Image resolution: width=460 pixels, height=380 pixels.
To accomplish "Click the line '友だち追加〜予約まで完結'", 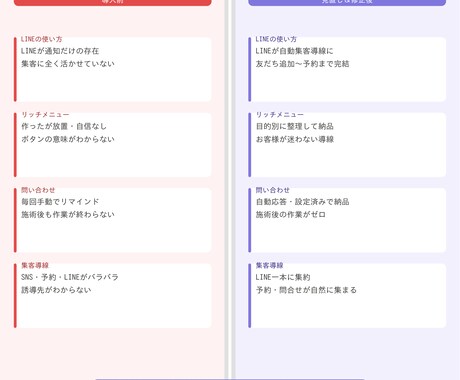I will (x=302, y=64).
